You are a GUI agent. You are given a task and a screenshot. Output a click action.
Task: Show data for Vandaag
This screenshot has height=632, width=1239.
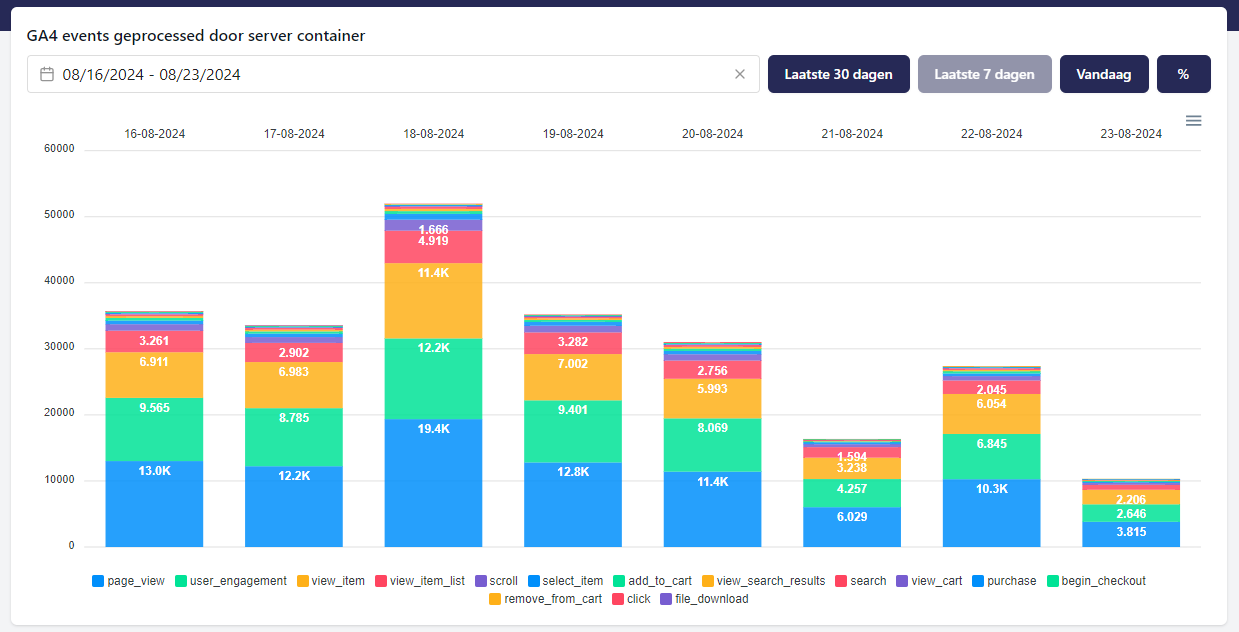tap(1104, 74)
